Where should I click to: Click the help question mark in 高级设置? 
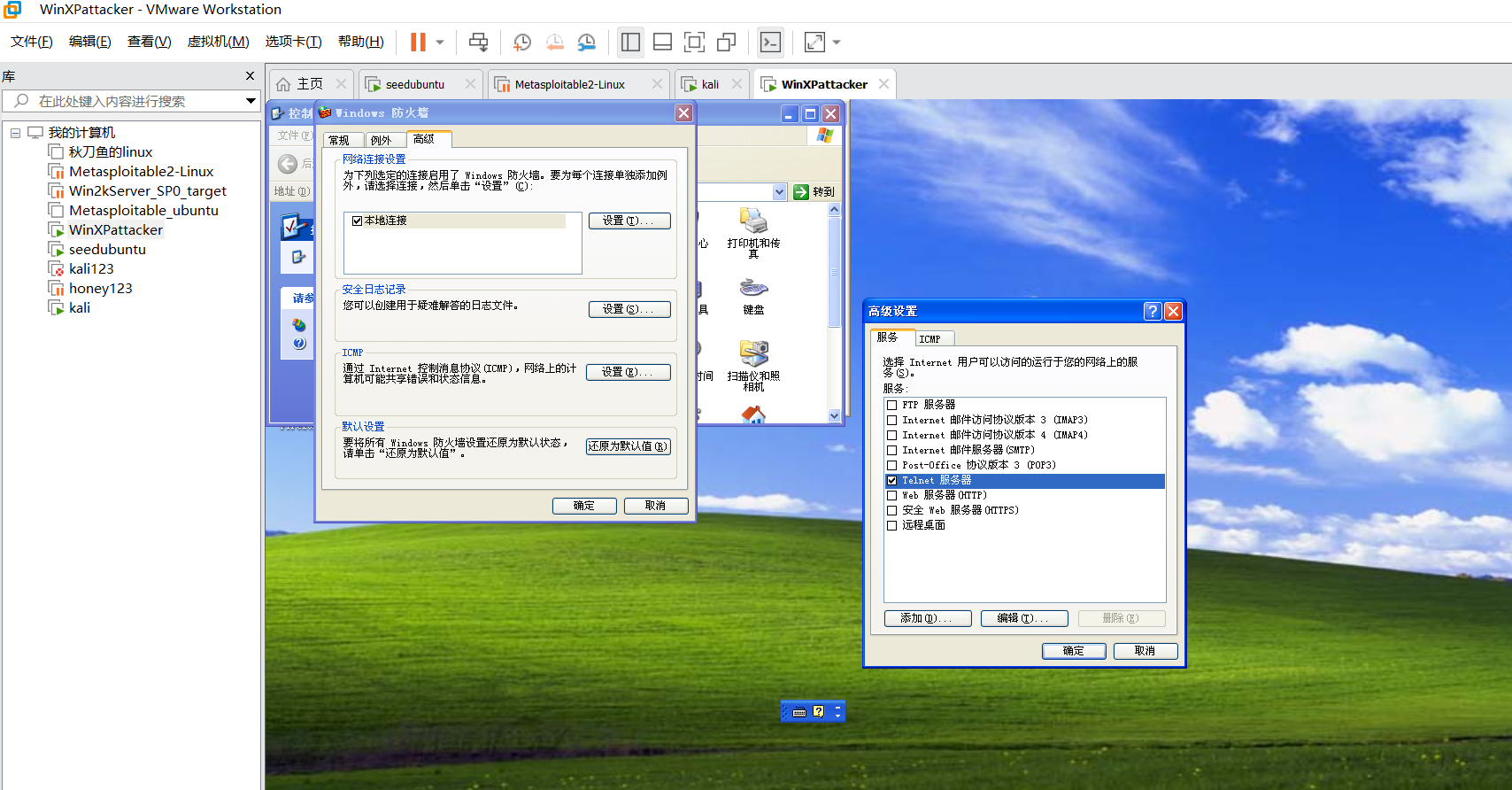(1153, 311)
